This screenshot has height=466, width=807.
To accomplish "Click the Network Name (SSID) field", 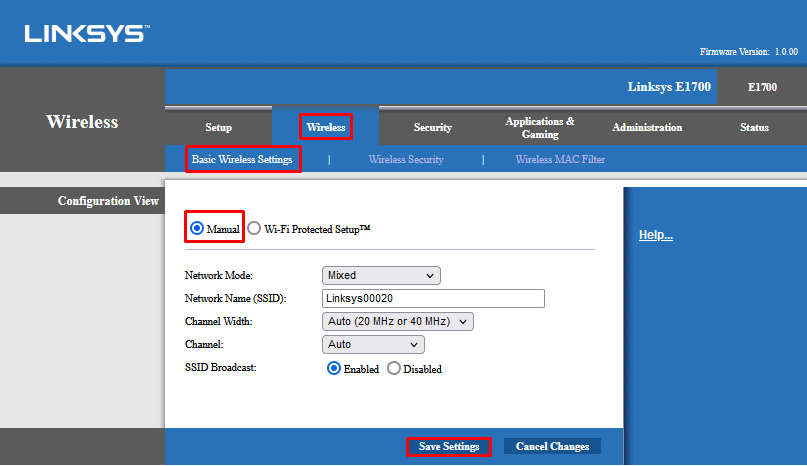I will click(433, 298).
